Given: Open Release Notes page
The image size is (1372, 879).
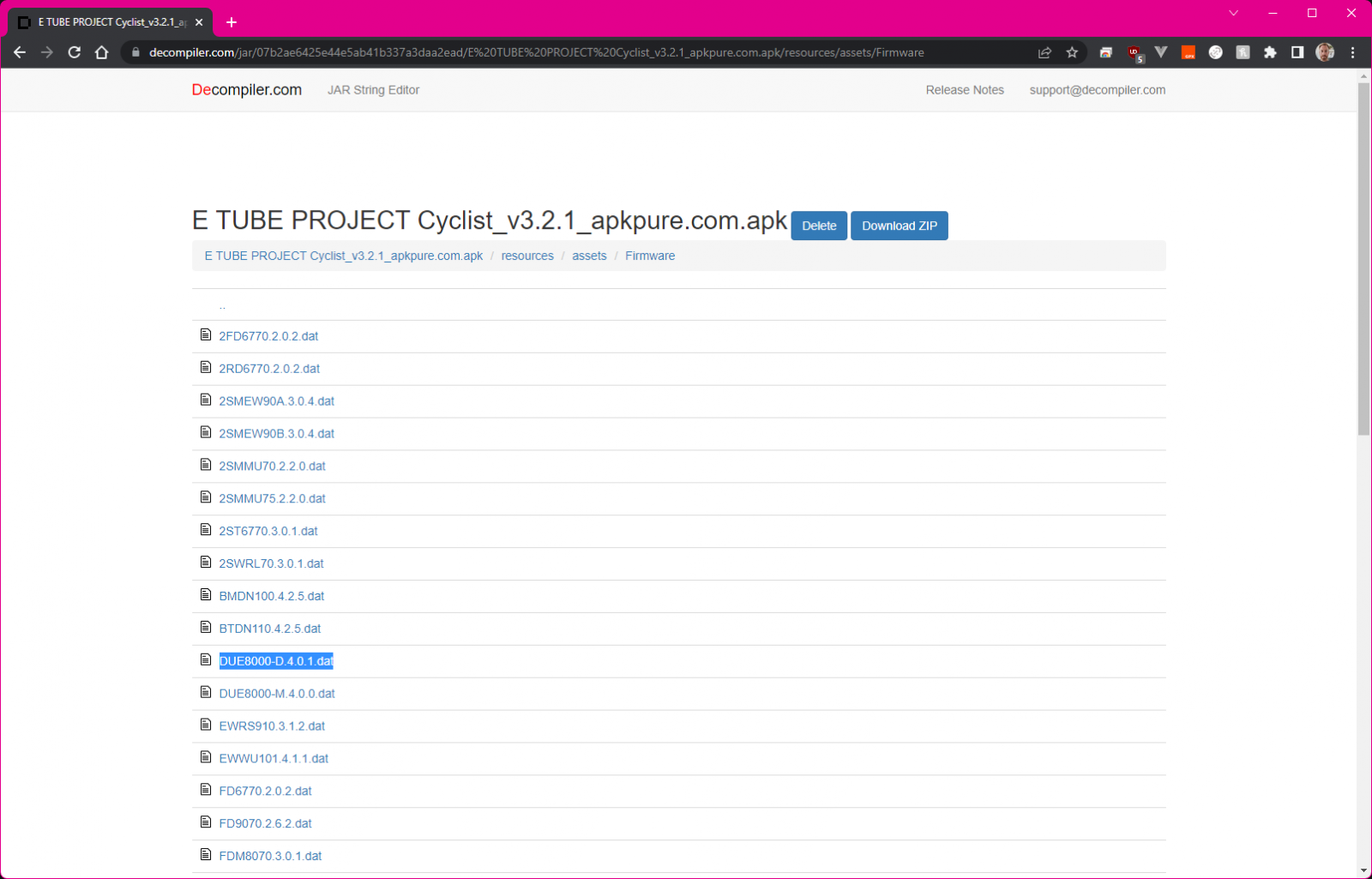Looking at the screenshot, I should (965, 90).
